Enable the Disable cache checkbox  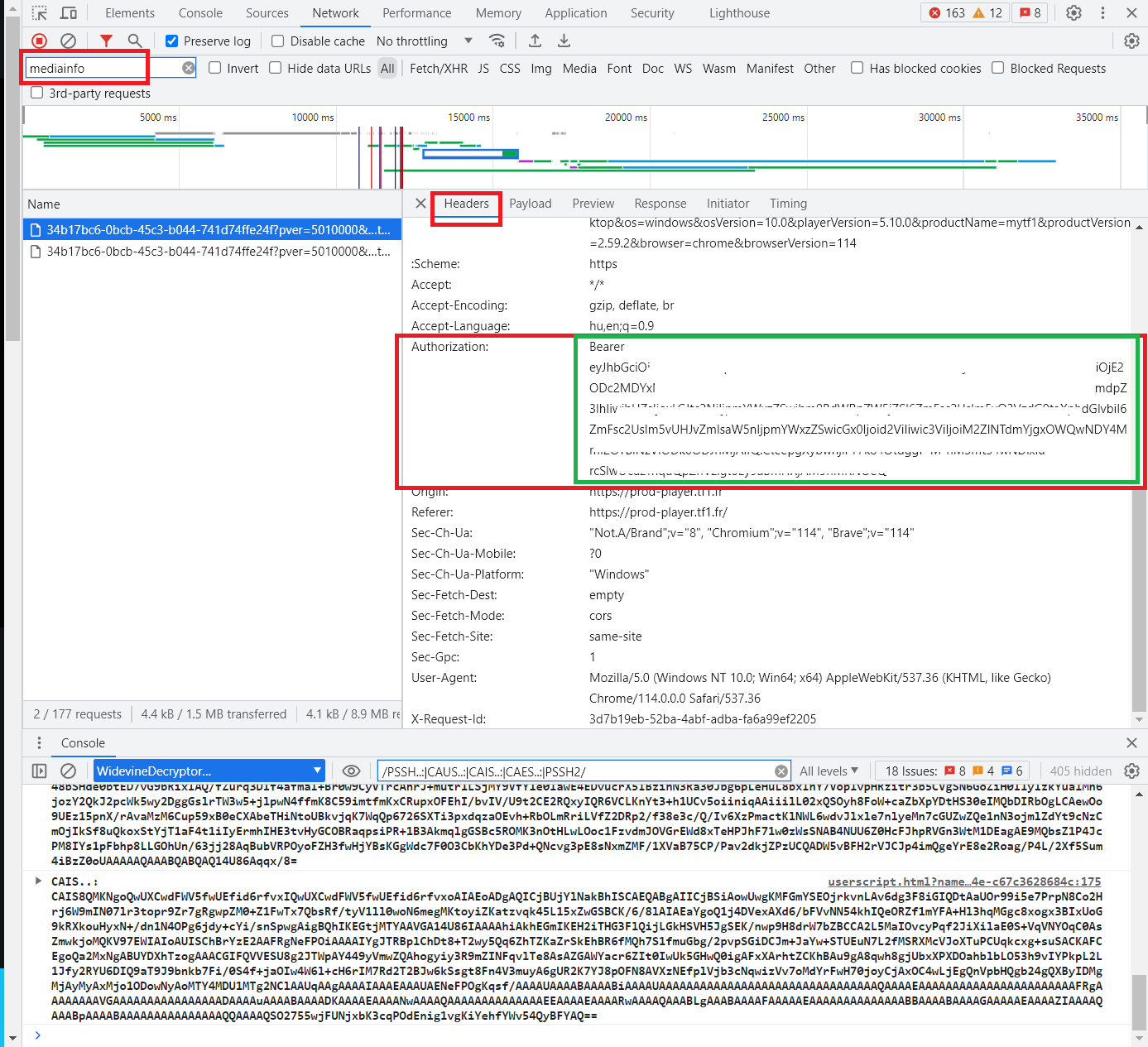(278, 41)
